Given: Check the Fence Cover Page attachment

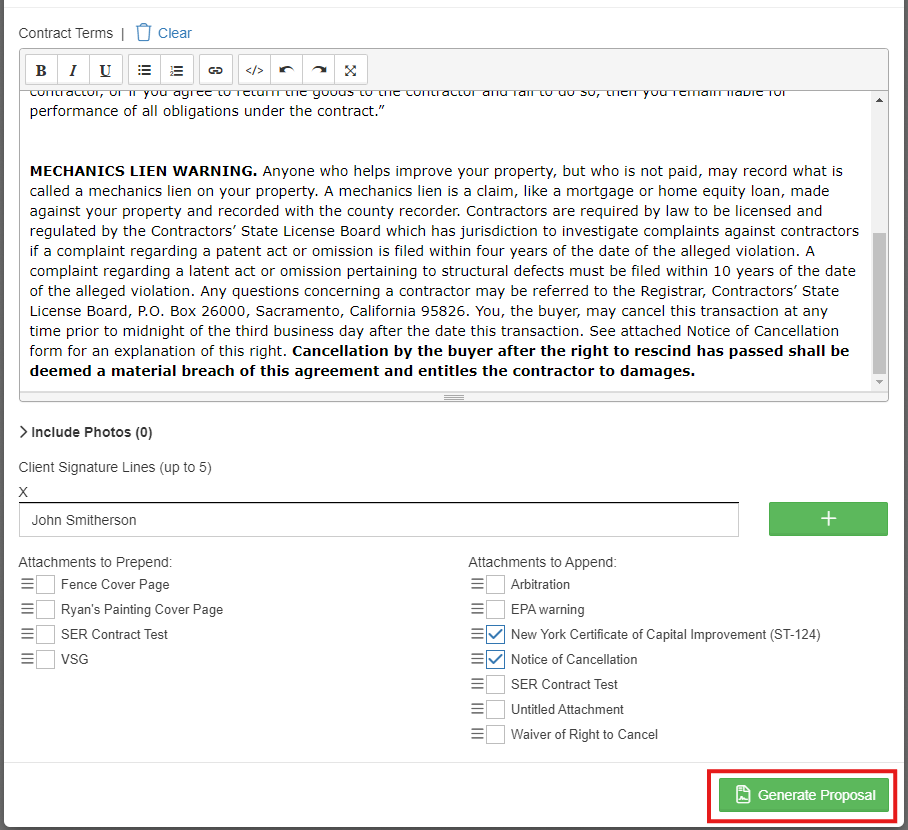Looking at the screenshot, I should pyautogui.click(x=45, y=584).
